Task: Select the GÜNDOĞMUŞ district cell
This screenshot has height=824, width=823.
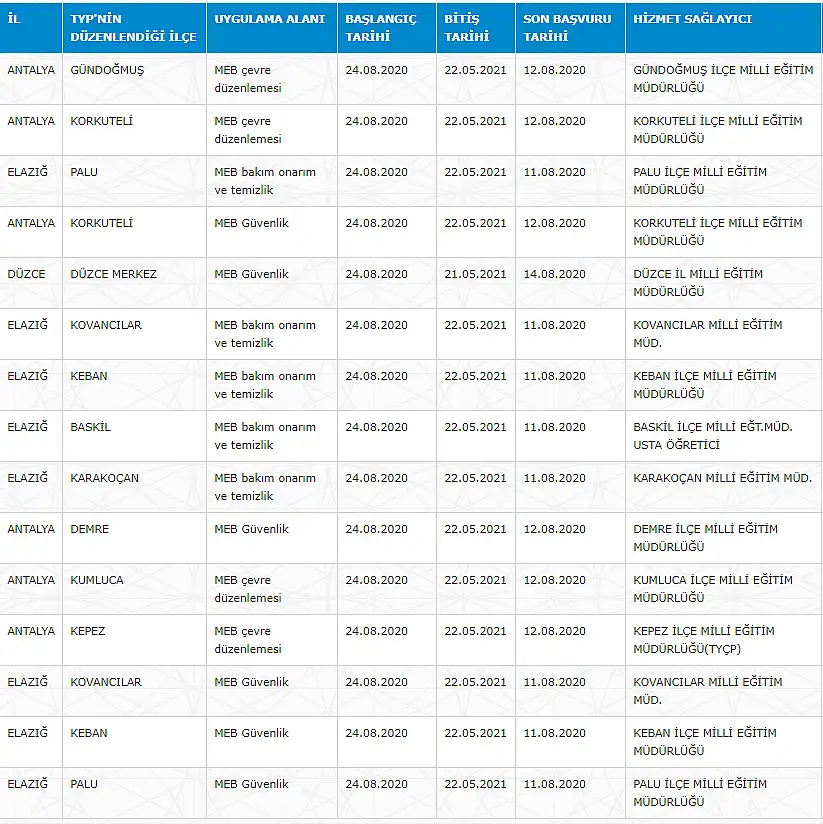Action: coord(135,79)
